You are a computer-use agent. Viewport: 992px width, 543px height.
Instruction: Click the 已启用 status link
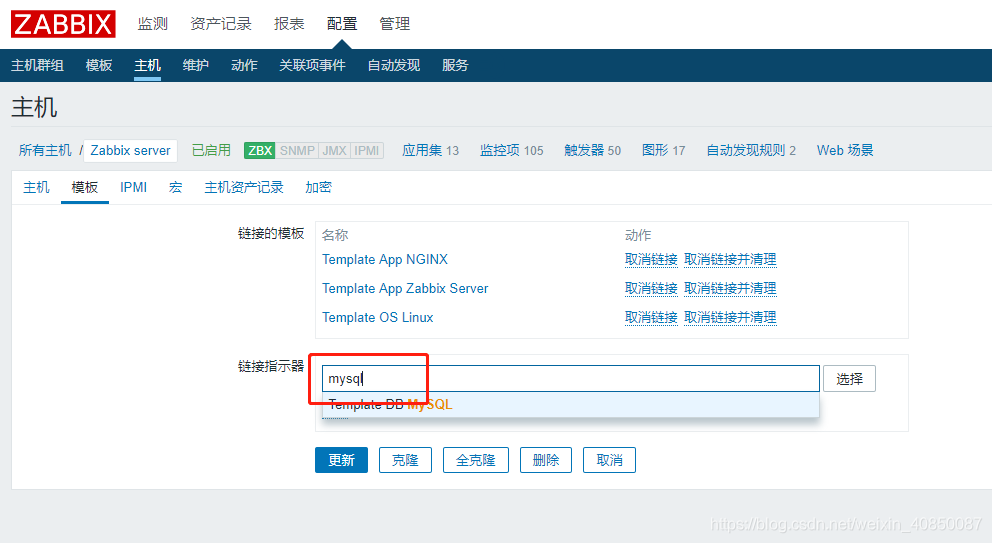pyautogui.click(x=211, y=150)
